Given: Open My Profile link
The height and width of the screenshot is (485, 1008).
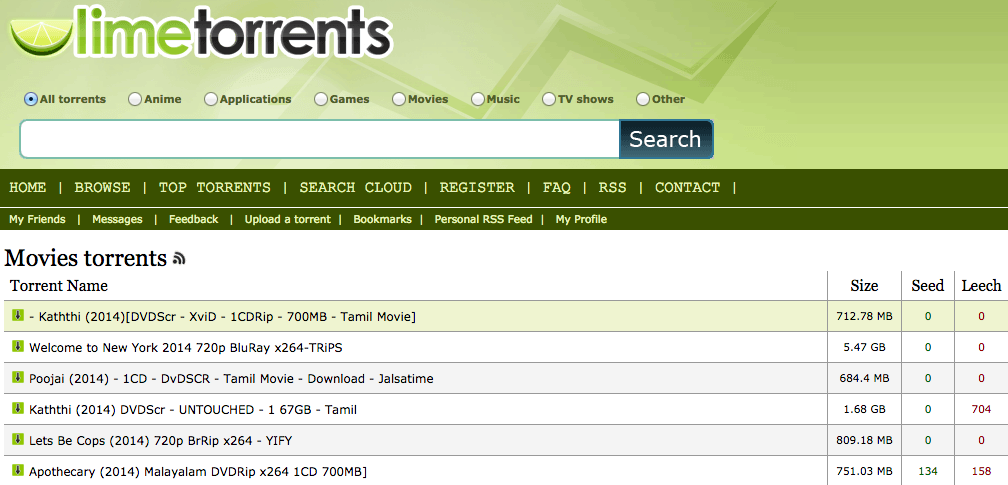Looking at the screenshot, I should [x=581, y=219].
